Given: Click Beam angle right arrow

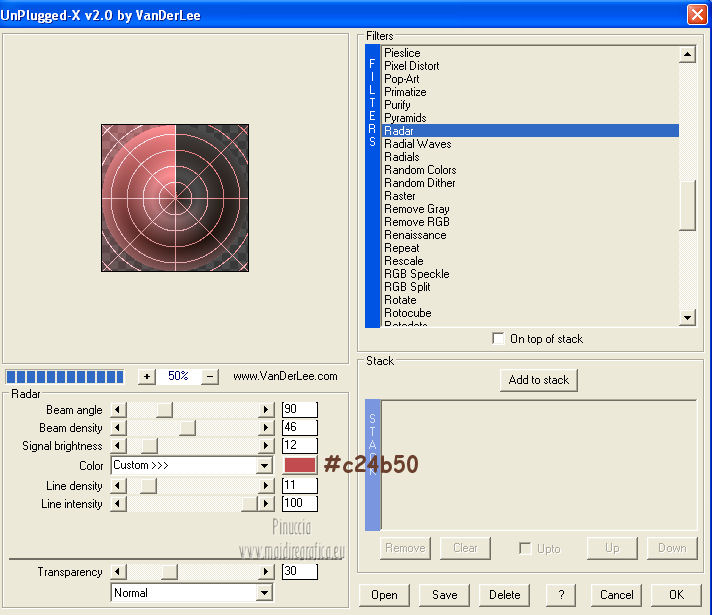Looking at the screenshot, I should (x=266, y=410).
